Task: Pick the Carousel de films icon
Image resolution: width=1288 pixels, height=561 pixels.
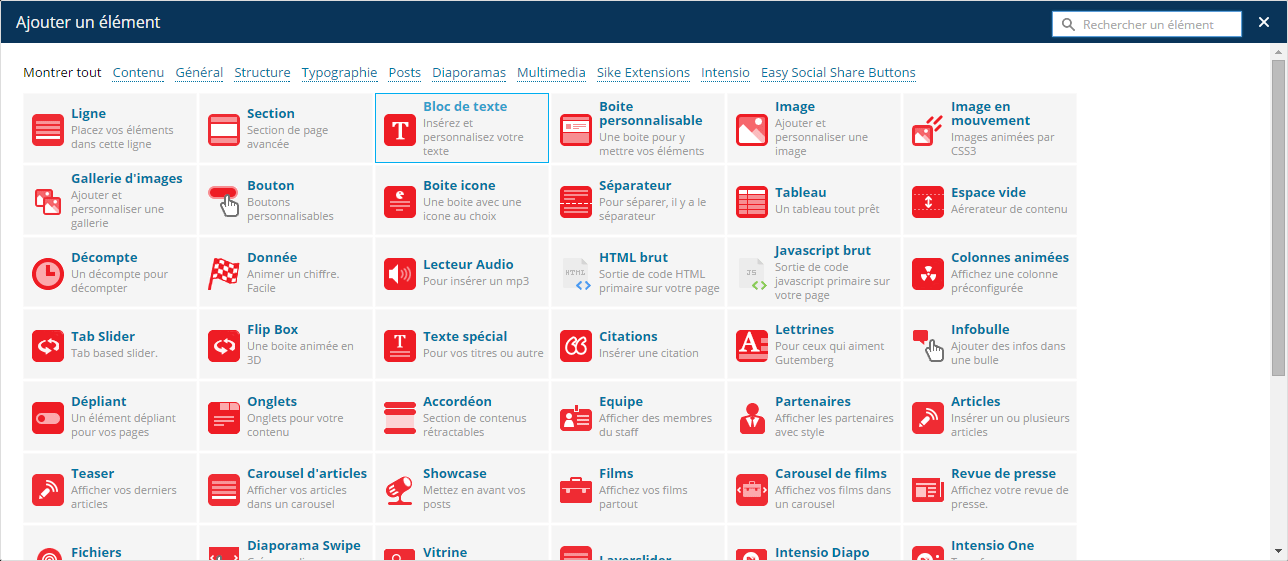Action: (x=752, y=490)
